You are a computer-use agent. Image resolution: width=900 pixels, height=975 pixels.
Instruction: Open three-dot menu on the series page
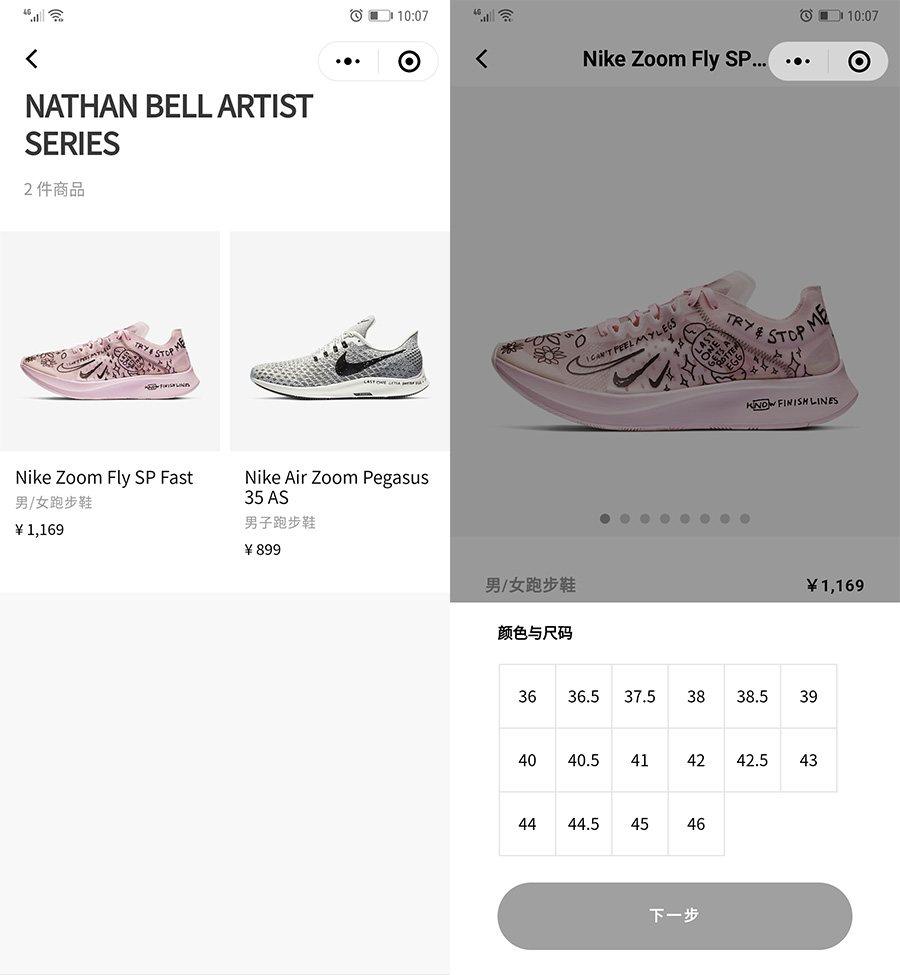[x=348, y=61]
